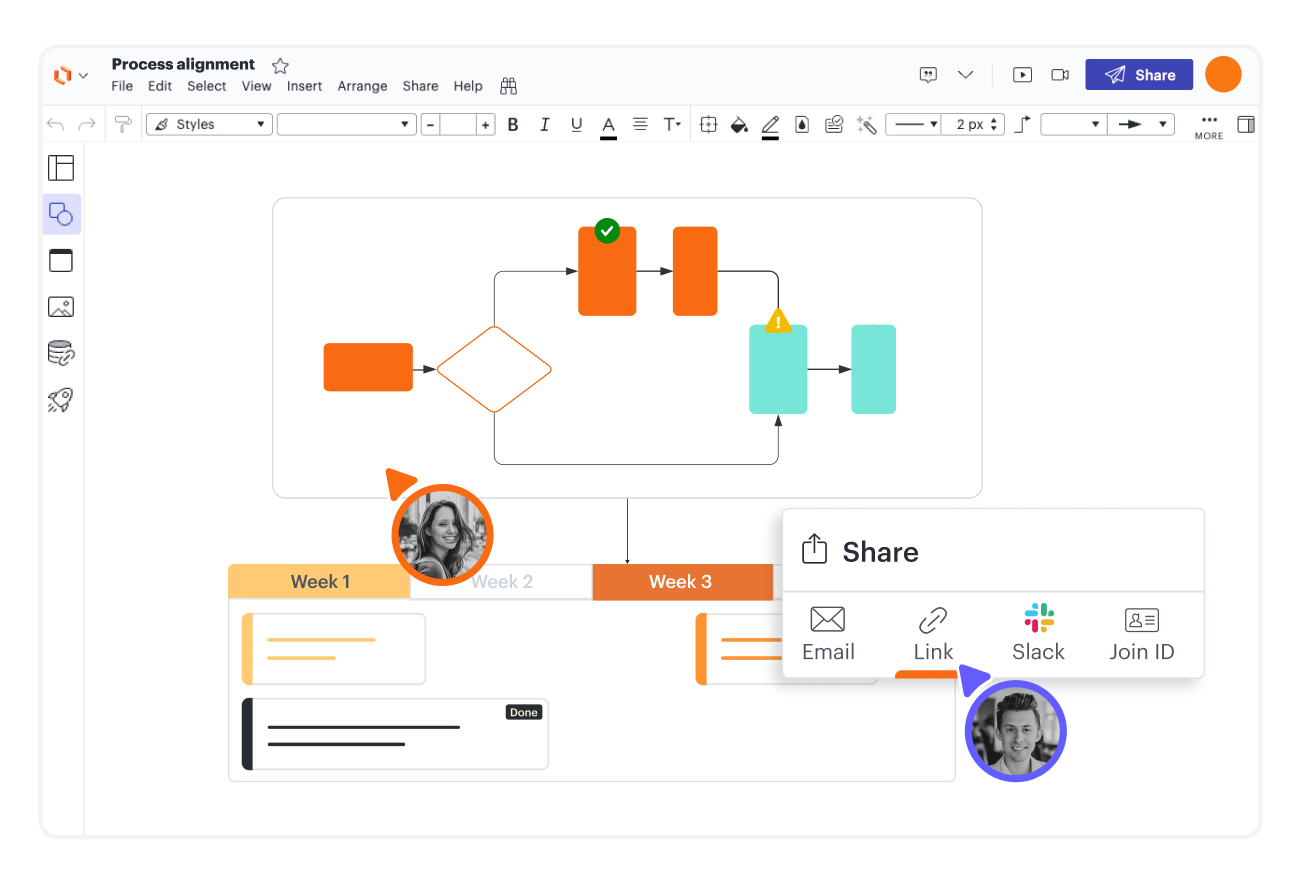1300x884 pixels.
Task: Open the arrow end style dropdown
Action: 1140,125
